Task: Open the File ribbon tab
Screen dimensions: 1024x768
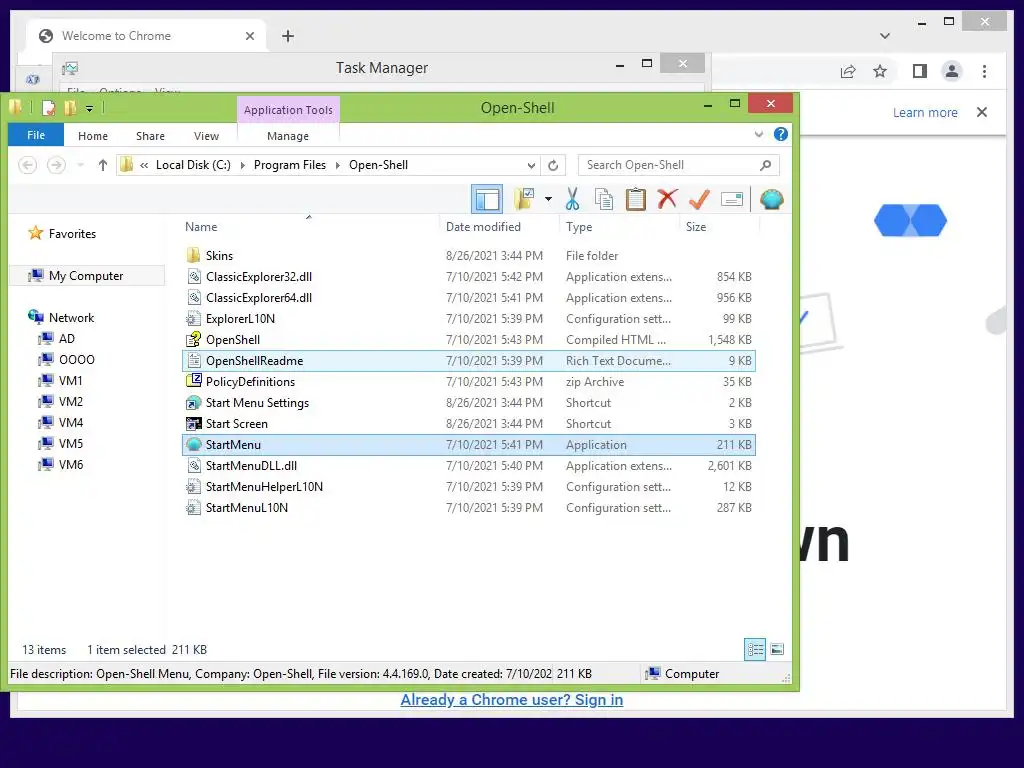Action: click(36, 135)
